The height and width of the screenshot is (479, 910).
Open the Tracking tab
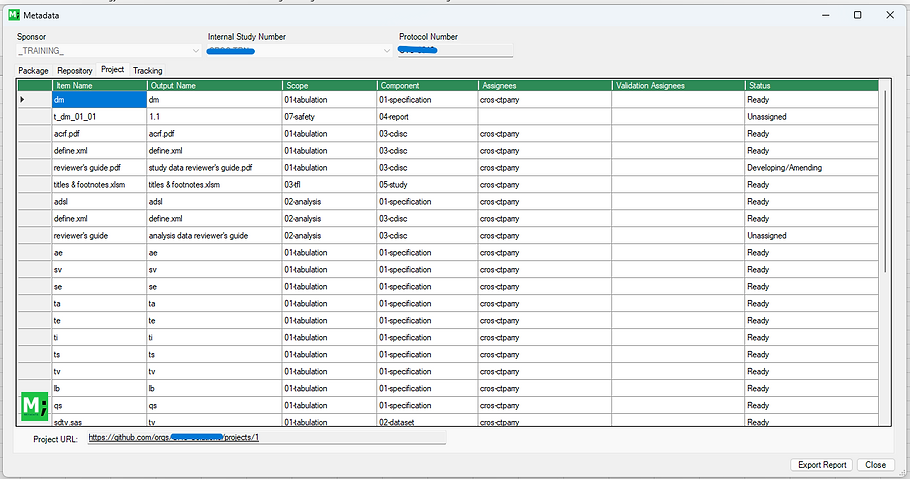147,70
